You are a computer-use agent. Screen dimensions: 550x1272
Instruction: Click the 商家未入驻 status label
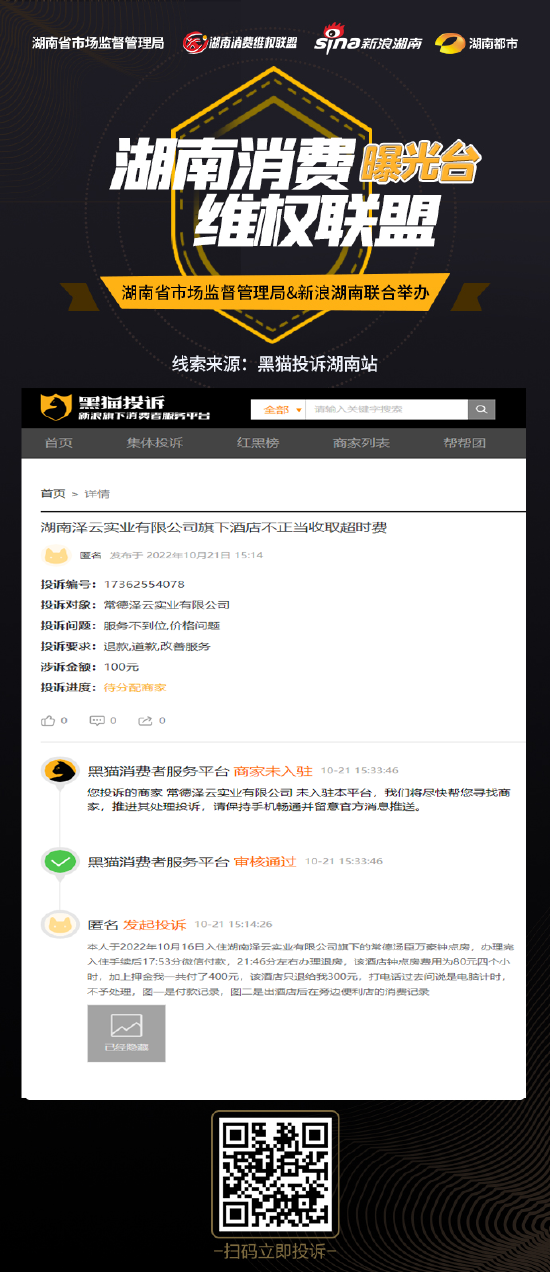273,771
